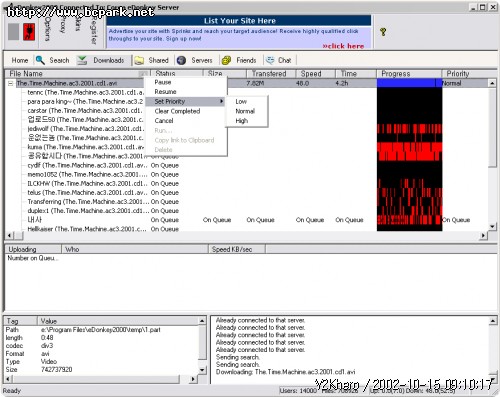
Task: Click the Downloads green arrow icon
Action: point(82,60)
